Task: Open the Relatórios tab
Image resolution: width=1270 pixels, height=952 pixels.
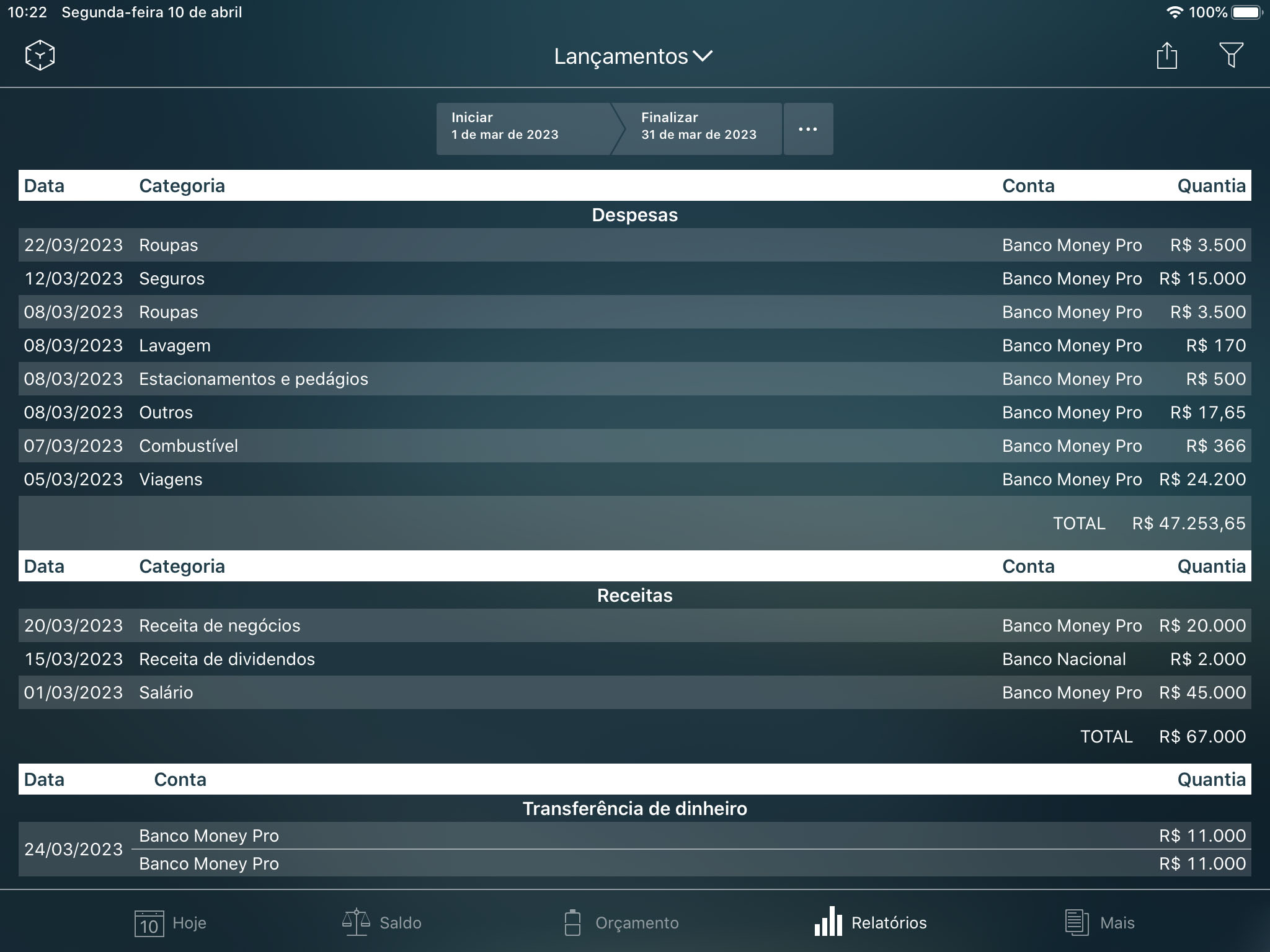Action: coord(871,923)
